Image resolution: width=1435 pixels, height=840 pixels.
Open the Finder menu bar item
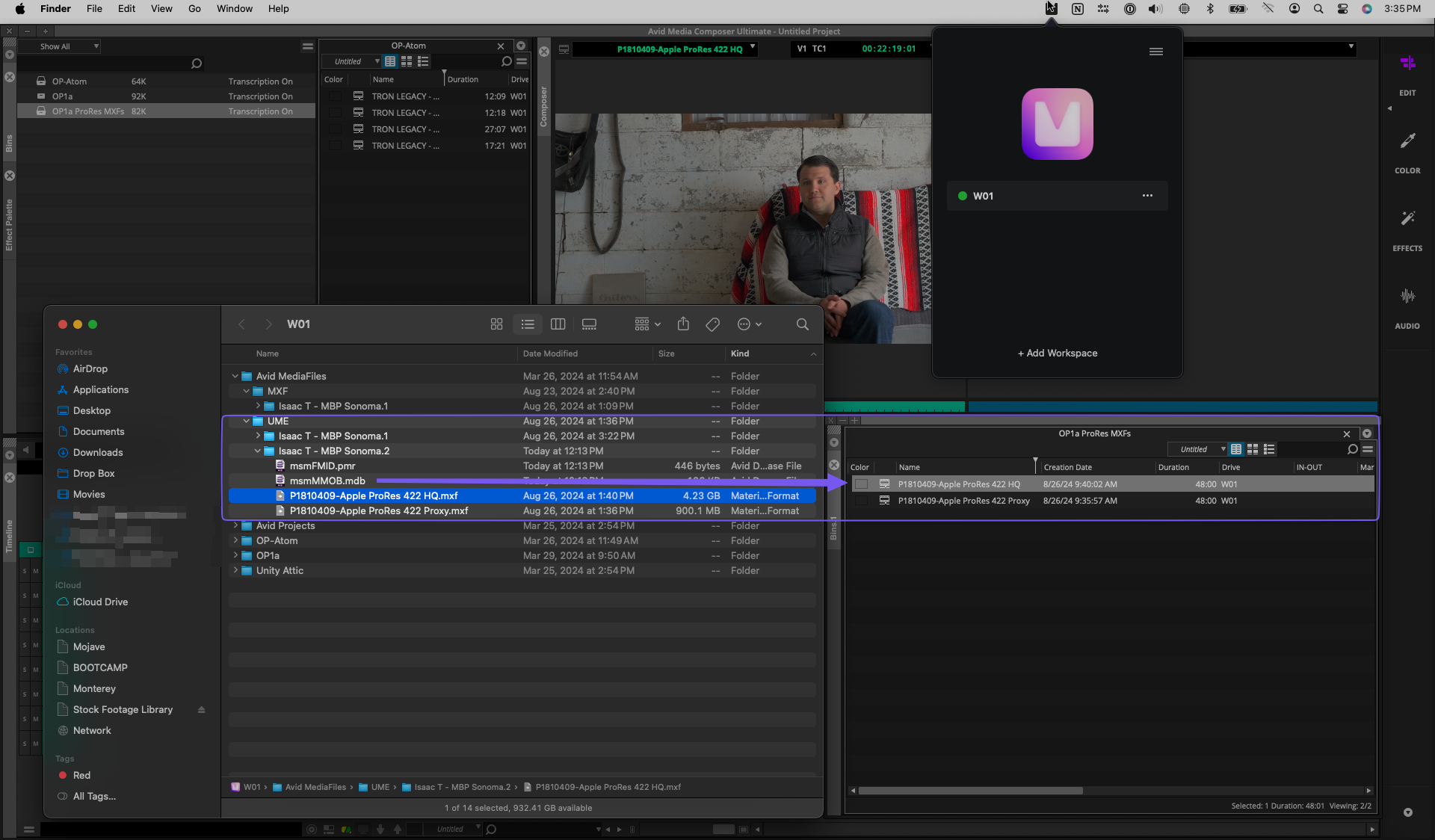55,9
